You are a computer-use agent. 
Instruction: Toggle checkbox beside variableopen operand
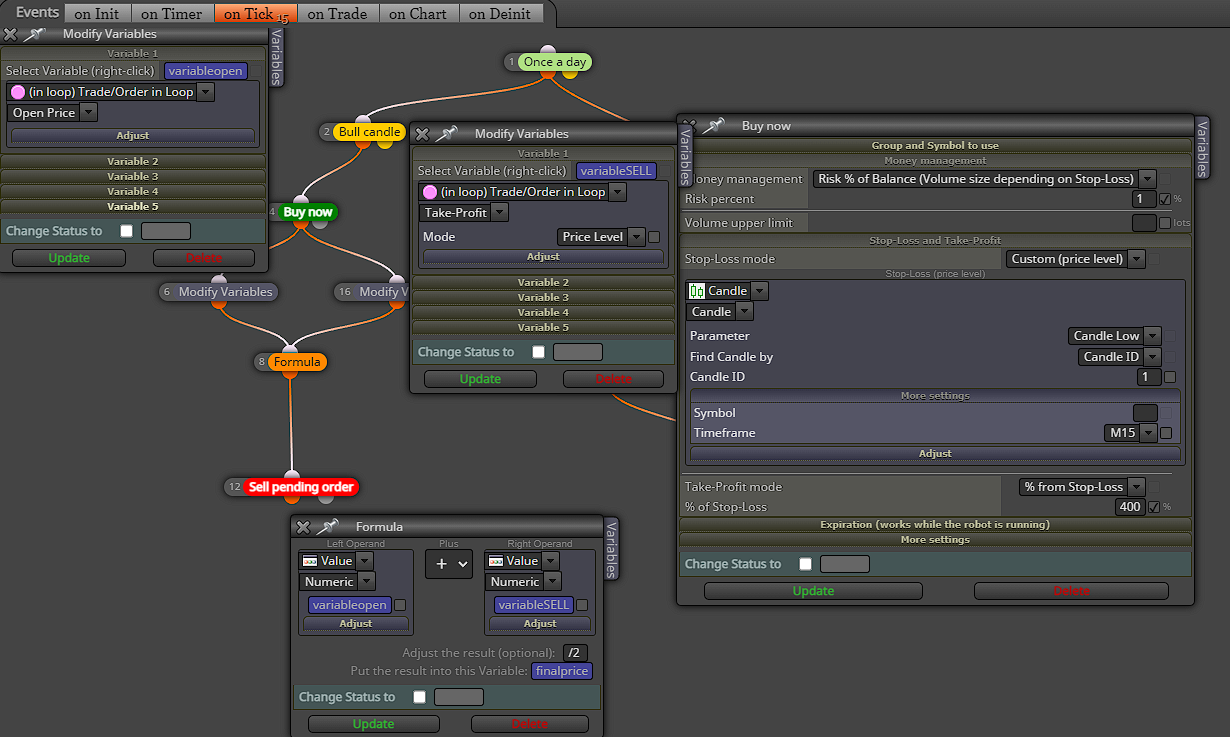[400, 605]
